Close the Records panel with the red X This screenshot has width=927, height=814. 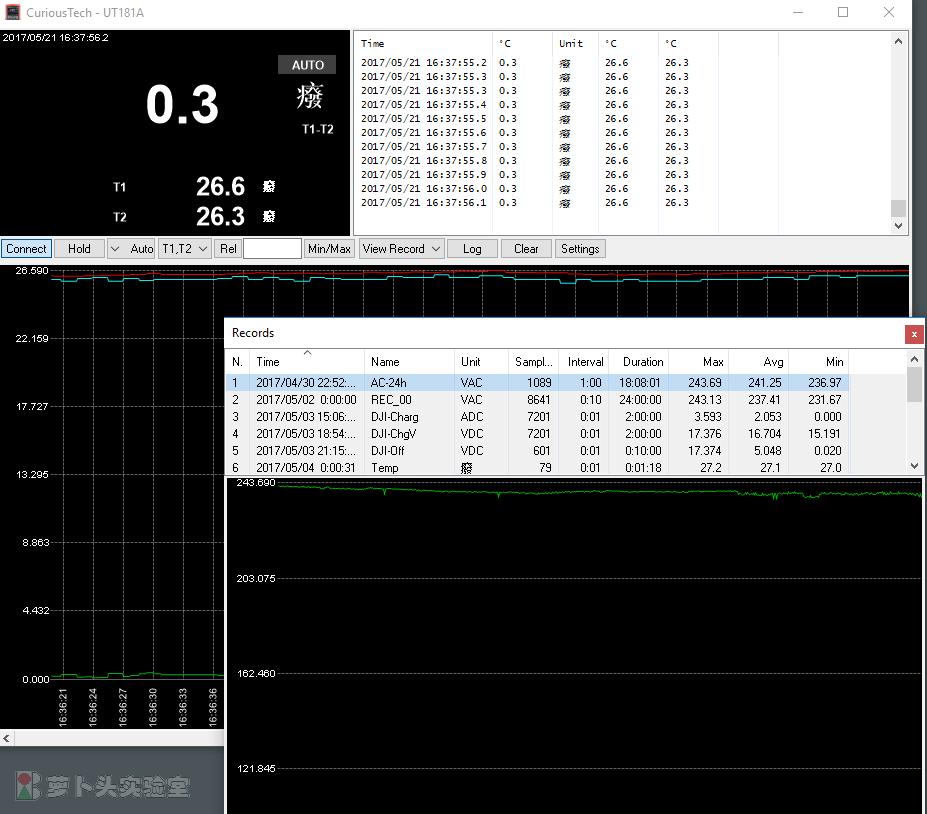click(x=913, y=334)
